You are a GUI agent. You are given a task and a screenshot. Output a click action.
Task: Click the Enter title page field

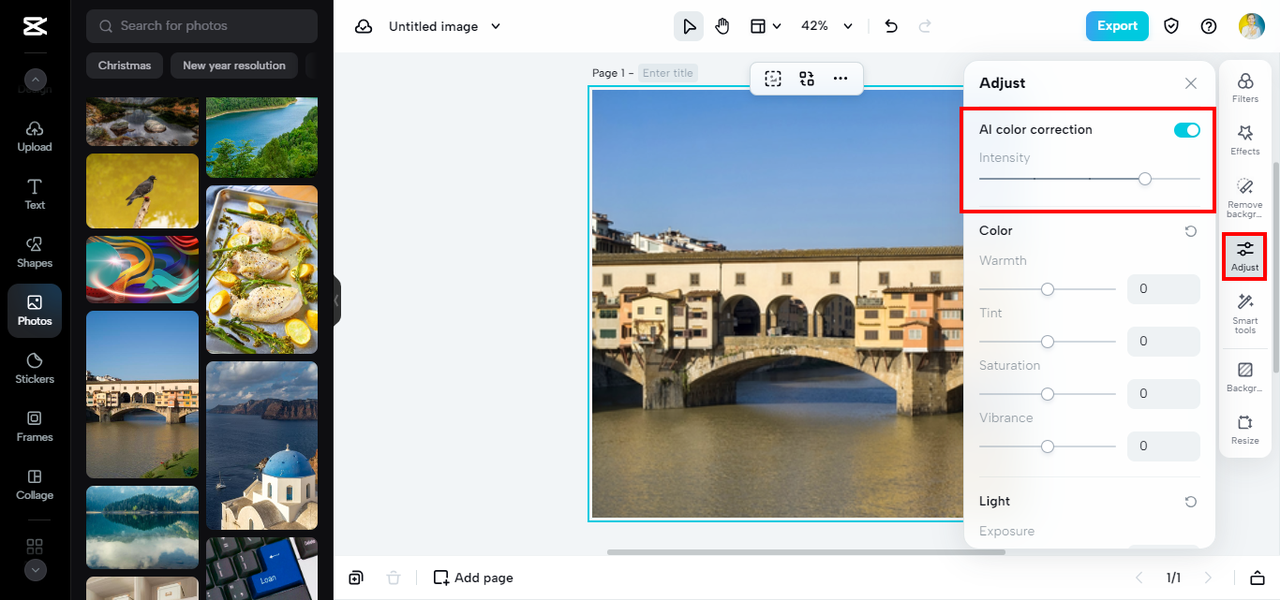(x=668, y=73)
